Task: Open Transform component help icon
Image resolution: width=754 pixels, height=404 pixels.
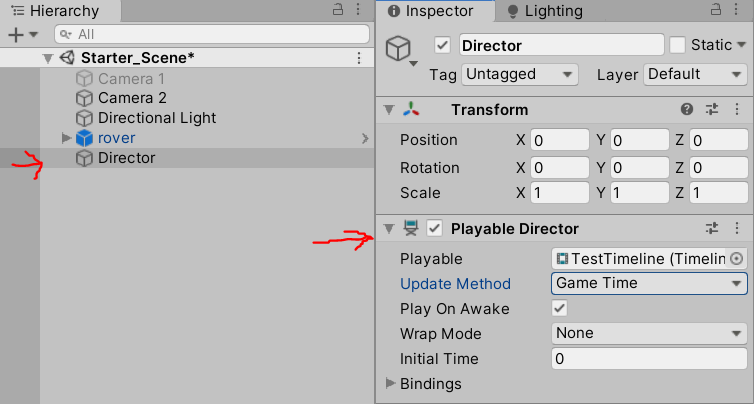Action: tap(687, 109)
